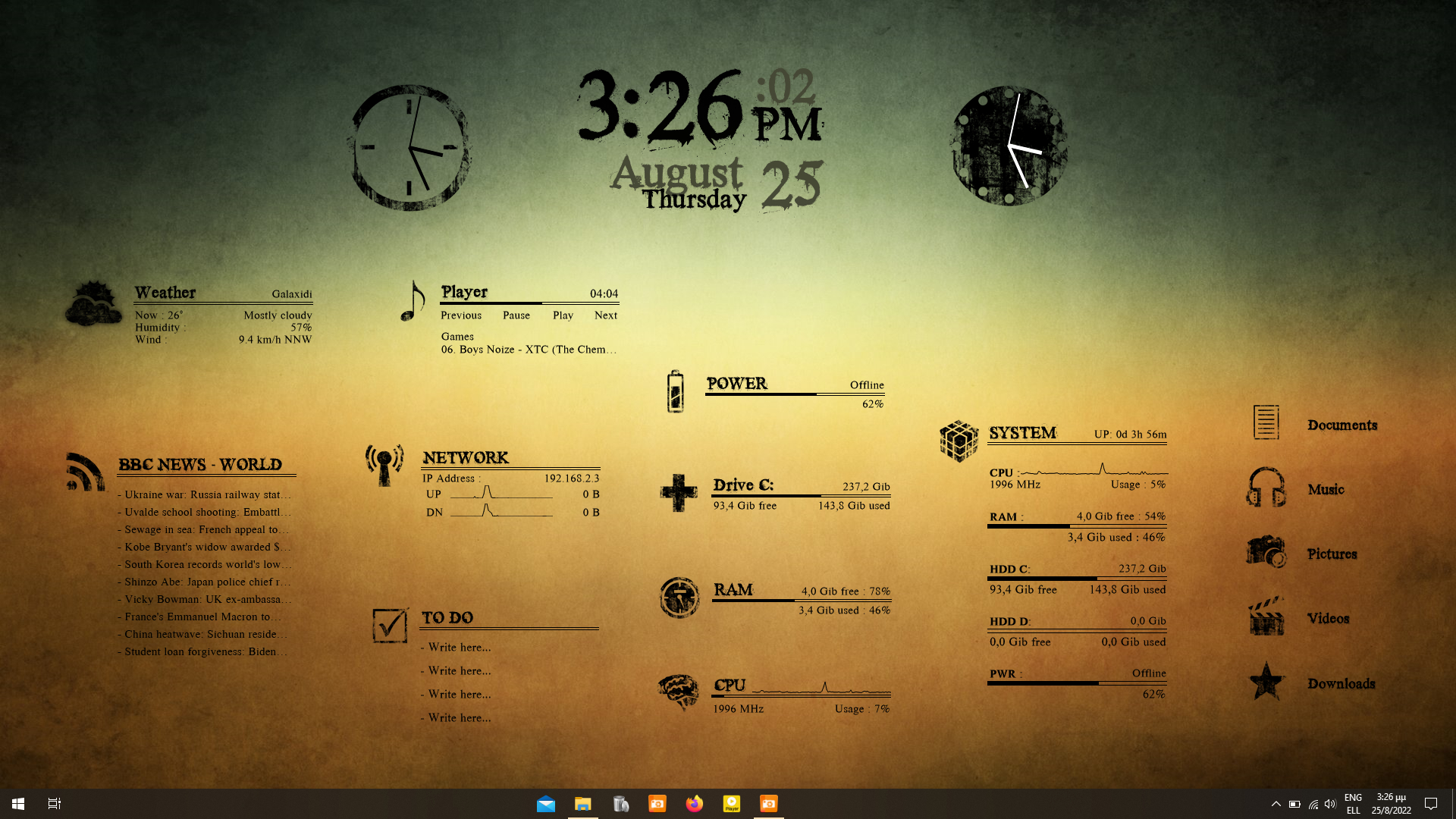Screen dimensions: 1456x819
Task: Expand hidden icons in the system tray
Action: click(1276, 803)
